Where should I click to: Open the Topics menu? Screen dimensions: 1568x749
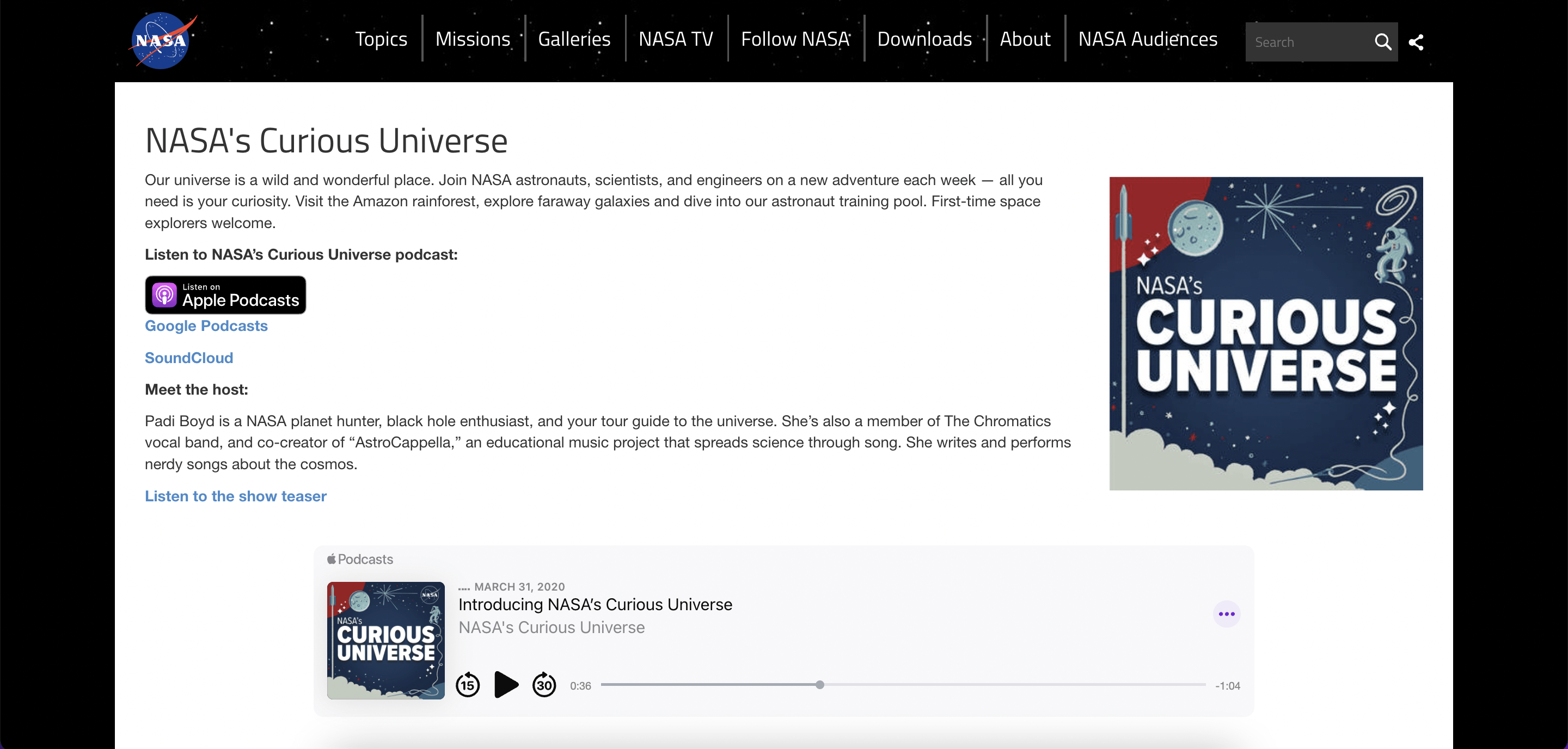[381, 39]
